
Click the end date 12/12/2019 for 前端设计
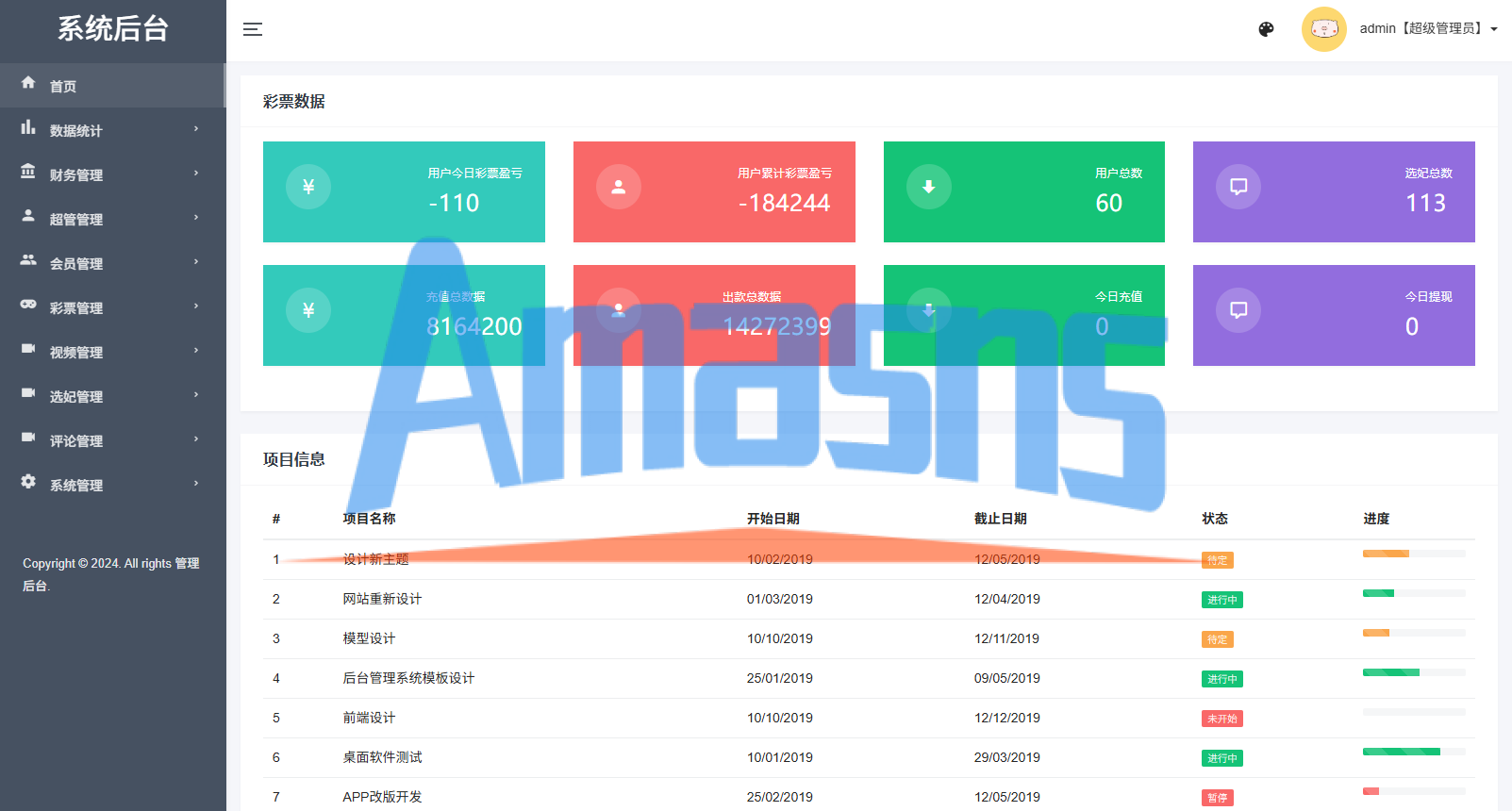tap(1007, 718)
